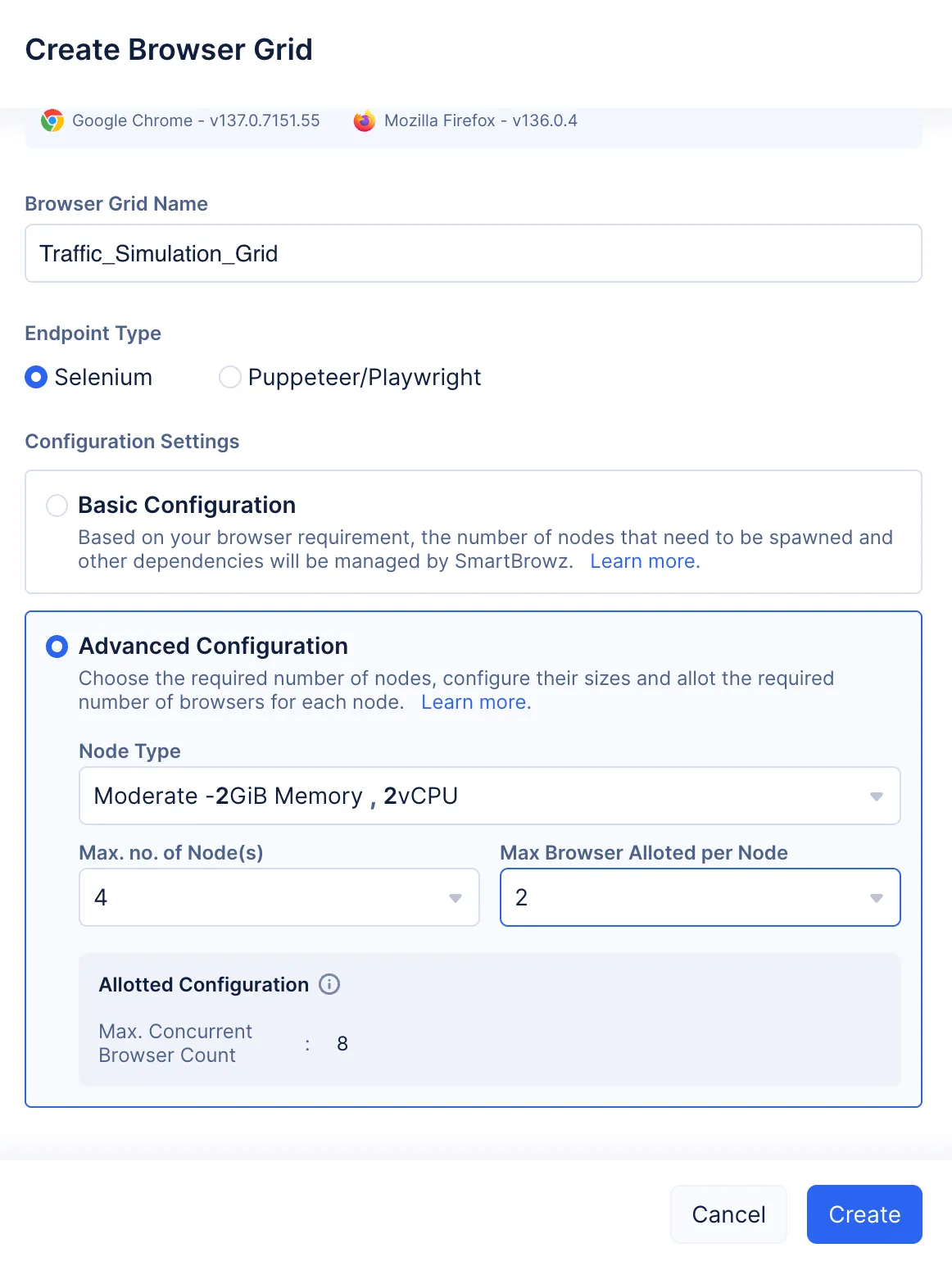
Task: Choose the Advanced Configuration option
Action: pyautogui.click(x=57, y=647)
